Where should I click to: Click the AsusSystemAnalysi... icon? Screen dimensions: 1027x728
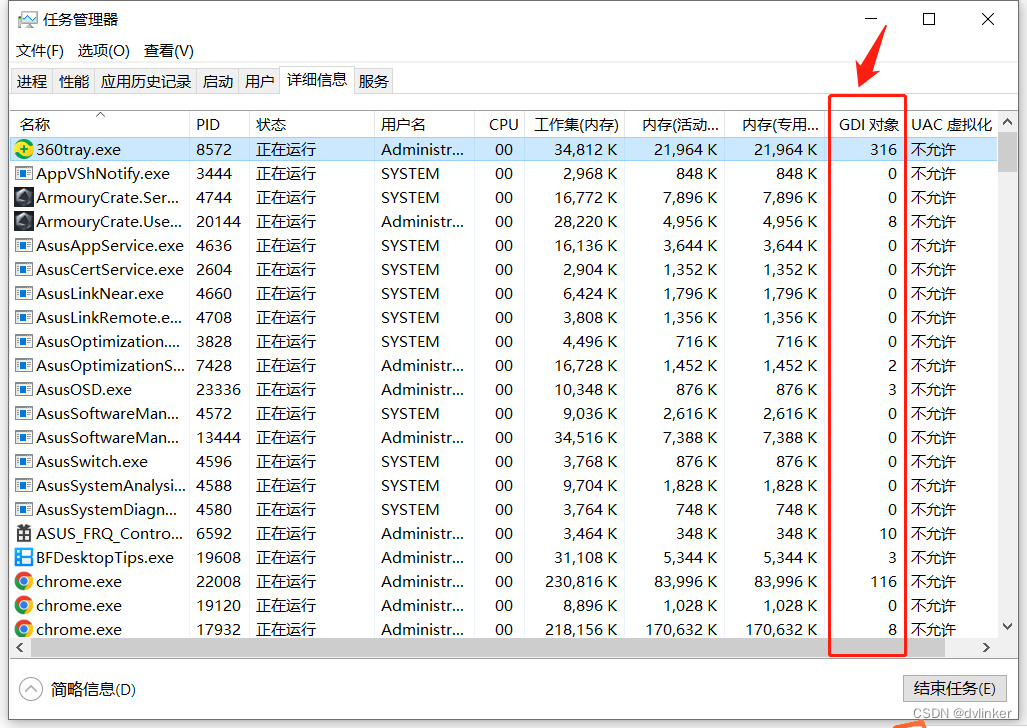[24, 486]
